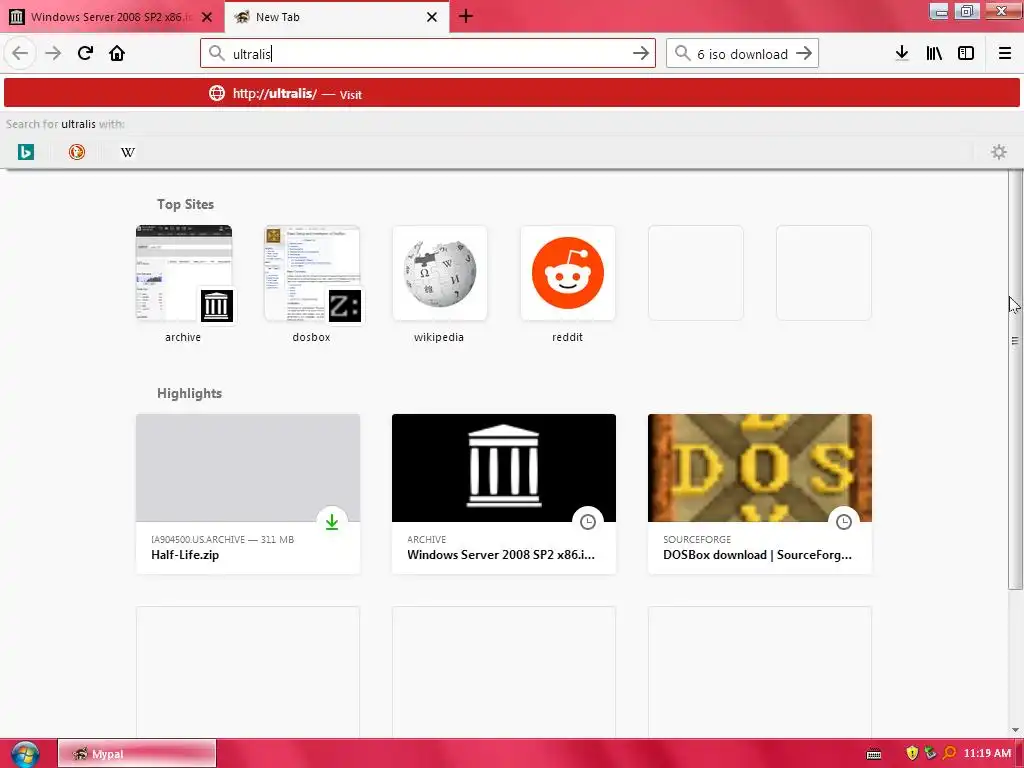Visit http://ultralis/ suggestion

click(511, 93)
